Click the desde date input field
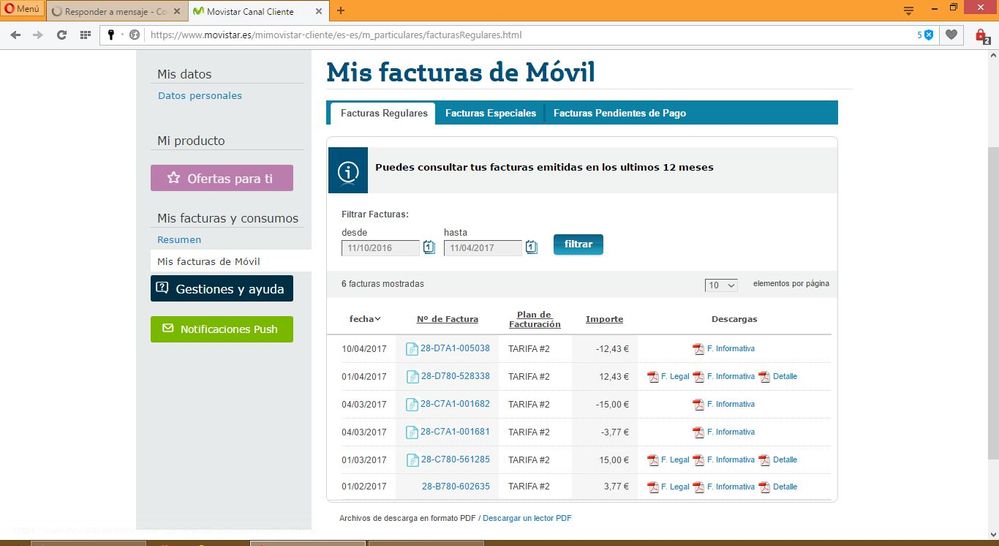 pyautogui.click(x=380, y=247)
